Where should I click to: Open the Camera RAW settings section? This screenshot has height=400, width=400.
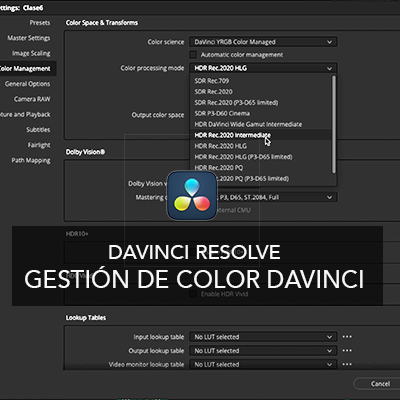(32, 99)
